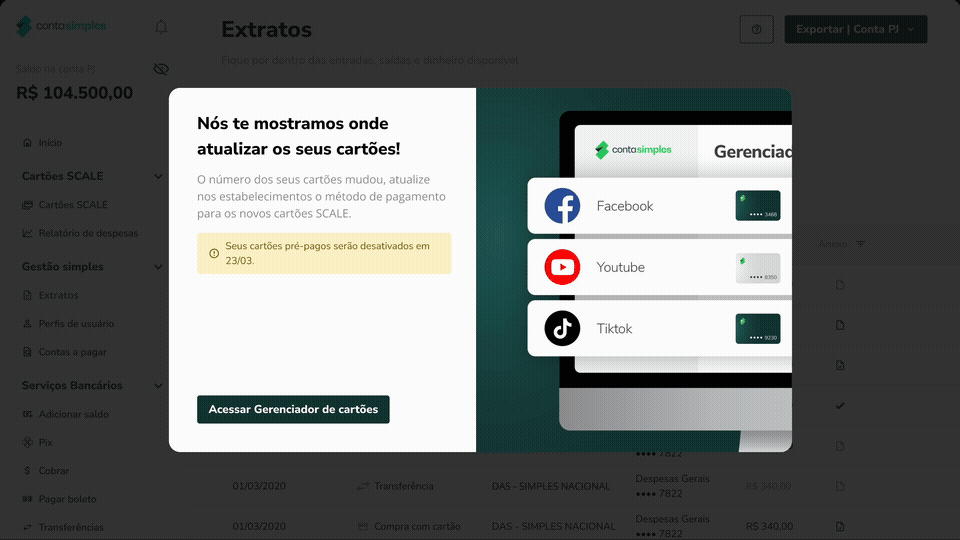Collapse the Gestão simples section chevron
The image size is (960, 540).
point(158,267)
